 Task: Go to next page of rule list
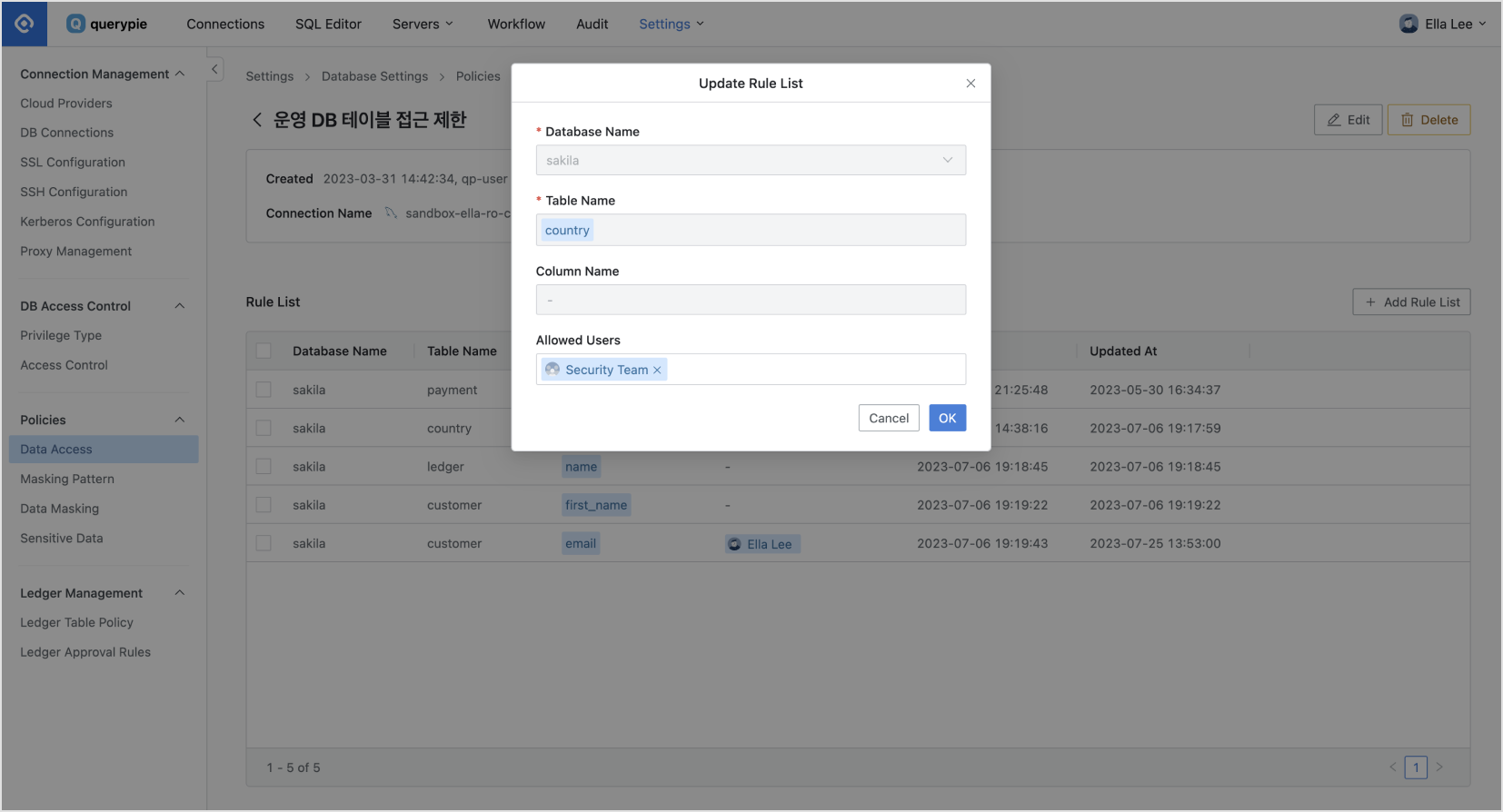click(1439, 767)
